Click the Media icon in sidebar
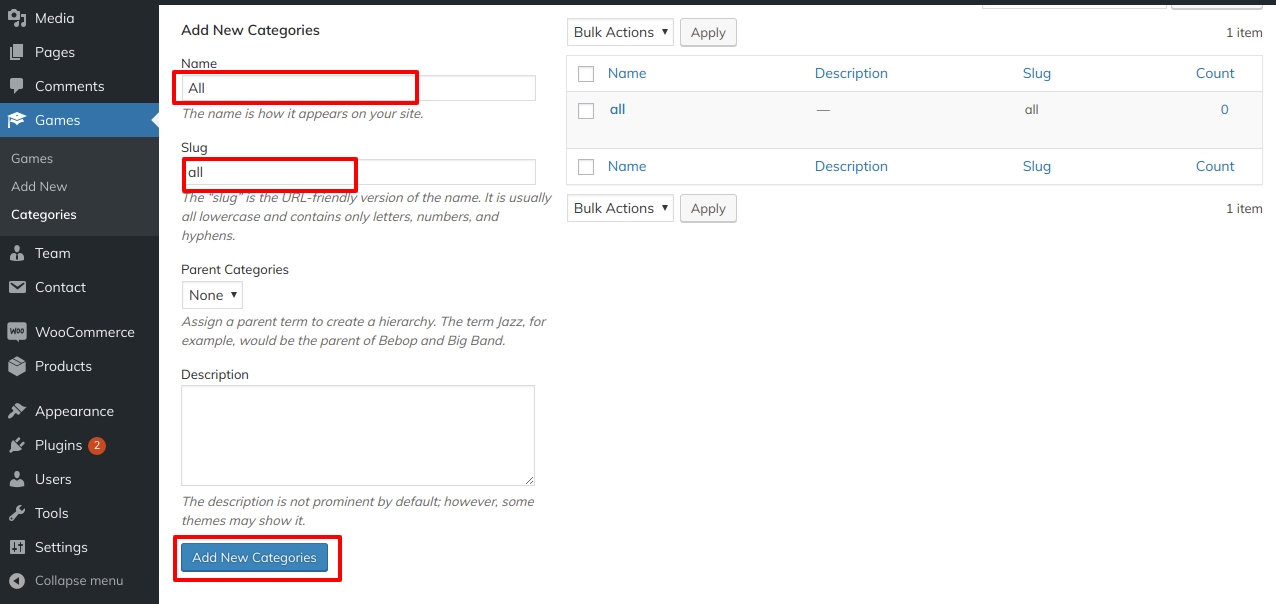 pyautogui.click(x=17, y=18)
